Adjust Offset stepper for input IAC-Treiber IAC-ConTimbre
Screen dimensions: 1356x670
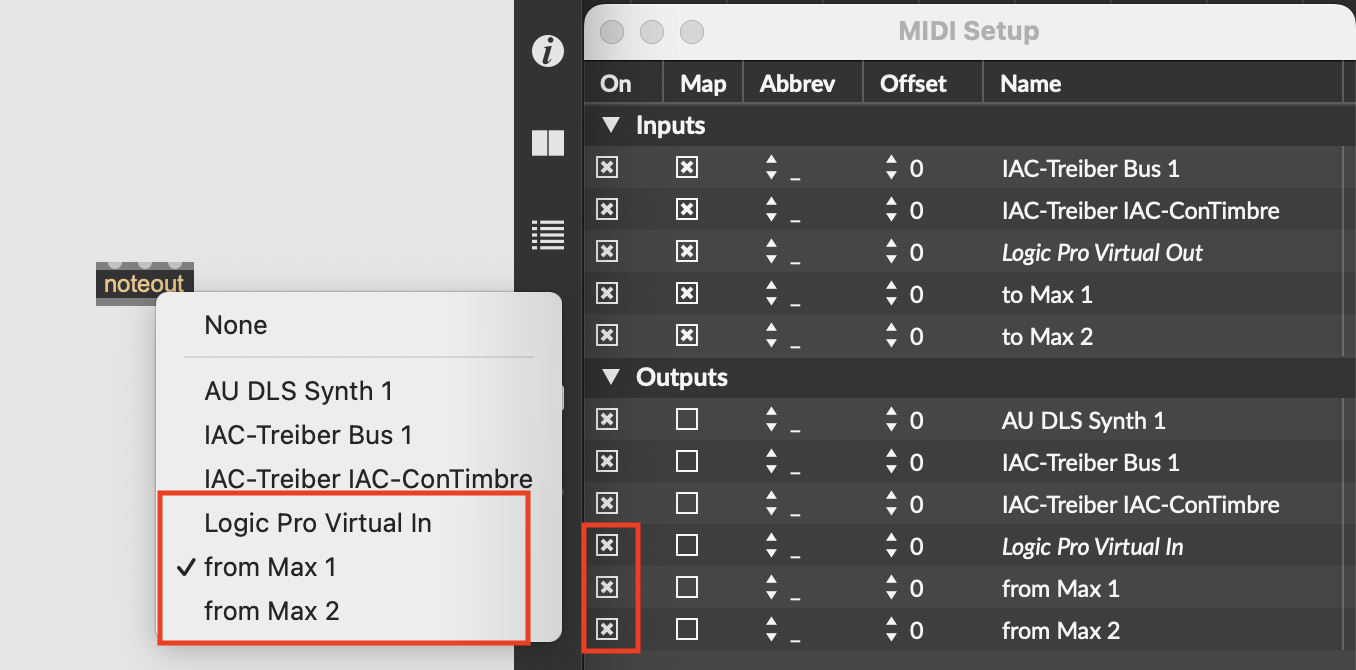pyautogui.click(x=891, y=210)
